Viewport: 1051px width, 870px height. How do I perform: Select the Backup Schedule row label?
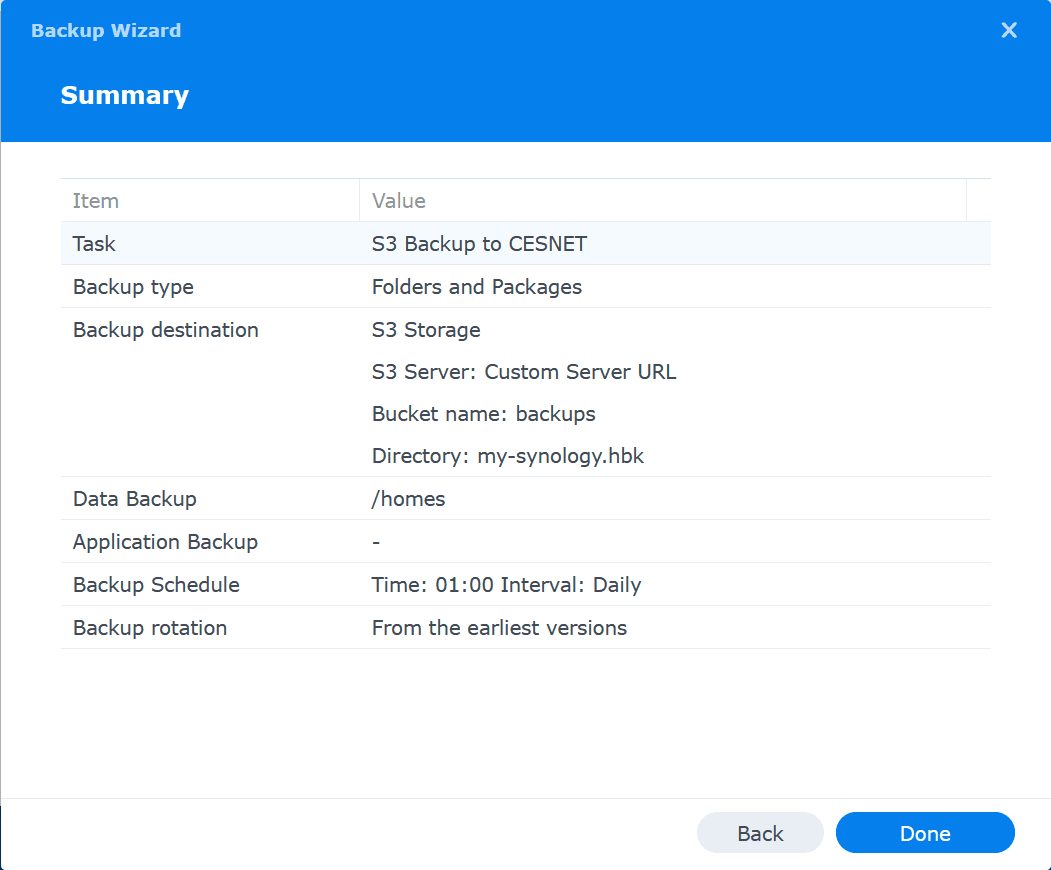point(156,585)
